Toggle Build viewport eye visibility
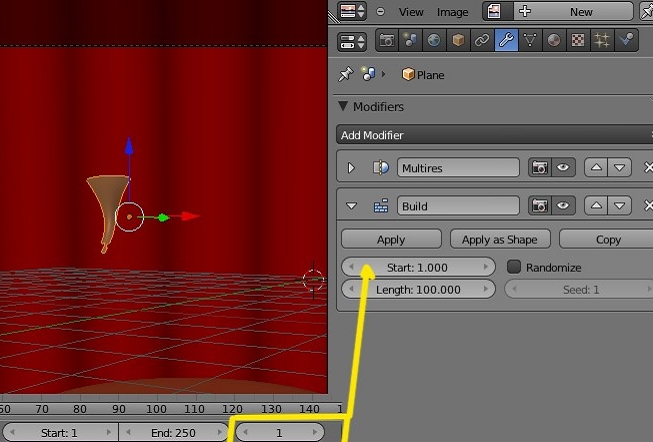 pos(563,206)
